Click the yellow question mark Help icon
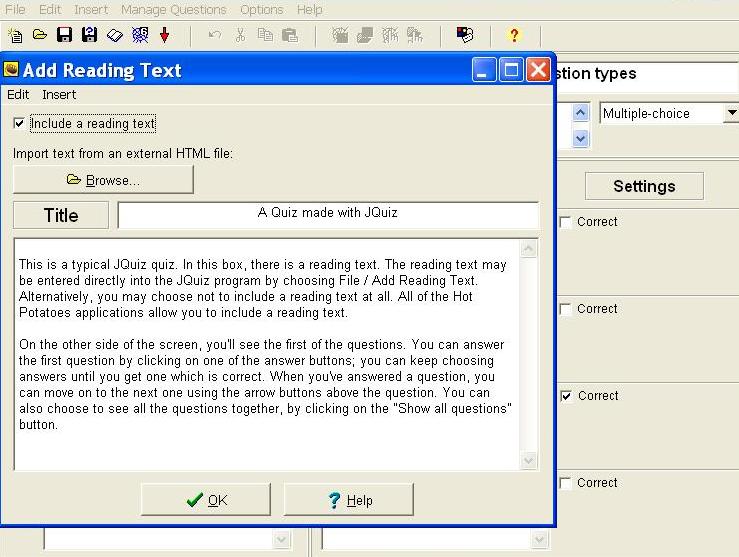The width and height of the screenshot is (739, 557). [514, 35]
